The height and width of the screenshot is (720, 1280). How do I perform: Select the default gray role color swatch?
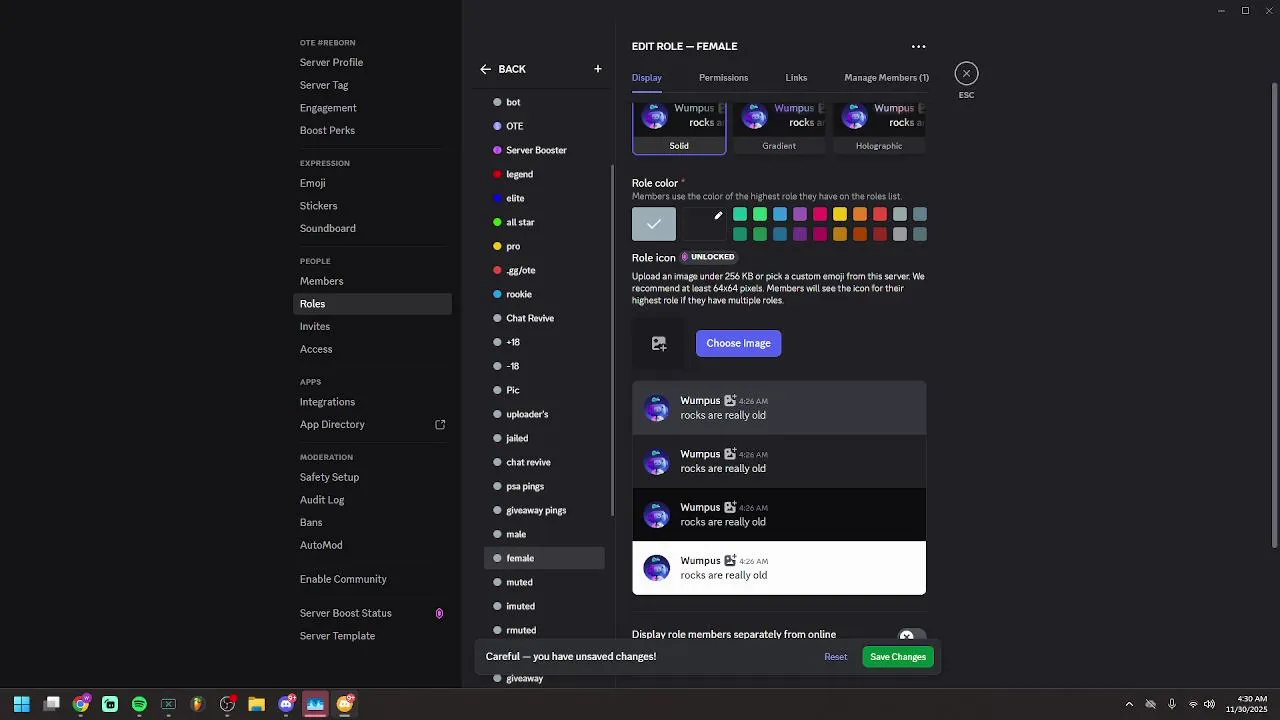coord(654,224)
